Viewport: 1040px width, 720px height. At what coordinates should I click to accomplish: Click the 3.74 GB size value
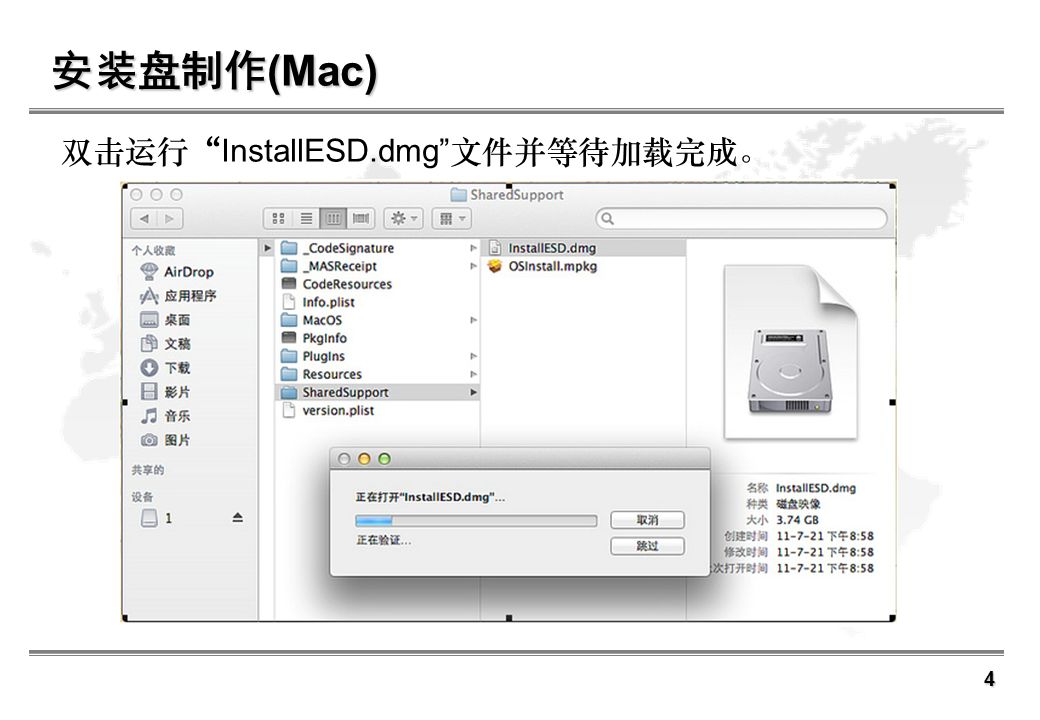coord(797,520)
